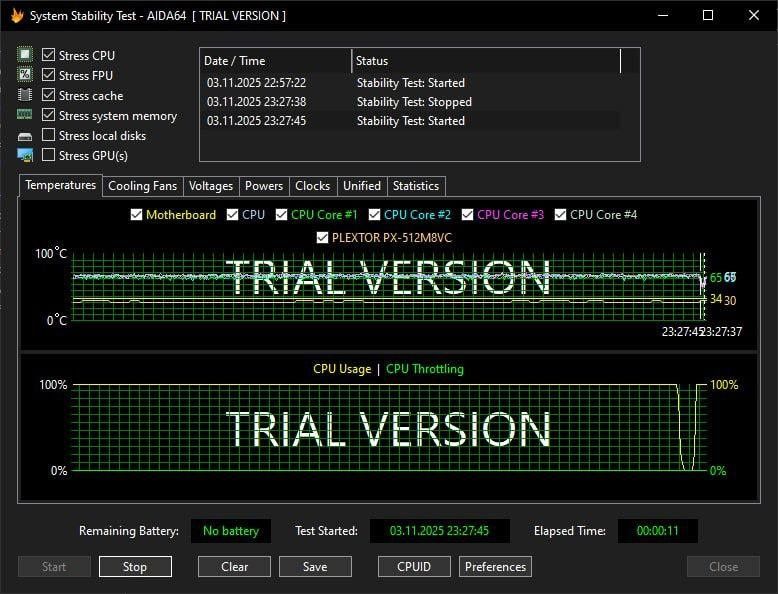Minimize the AIDA64 window
The image size is (778, 594).
663,15
